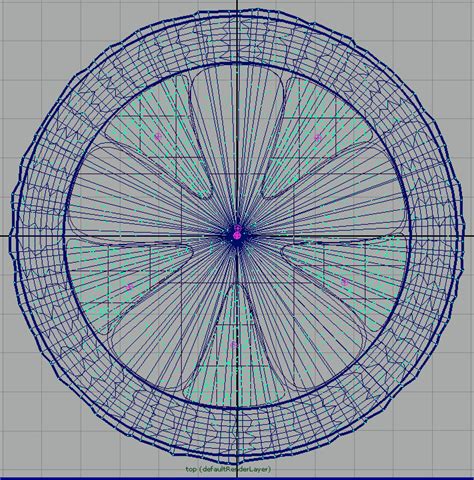Click the tire tread wireframe at the top
The image size is (474, 480).
pyautogui.click(x=237, y=37)
